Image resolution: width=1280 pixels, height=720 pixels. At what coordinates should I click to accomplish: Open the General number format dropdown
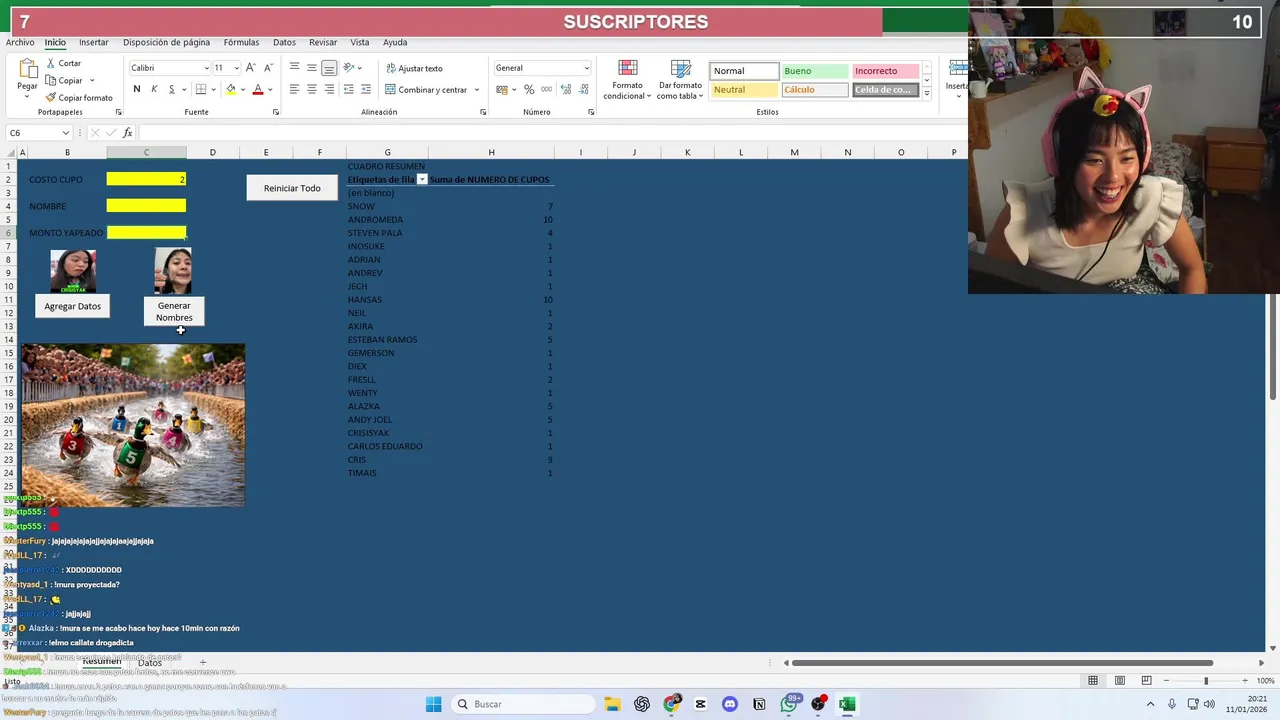586,68
